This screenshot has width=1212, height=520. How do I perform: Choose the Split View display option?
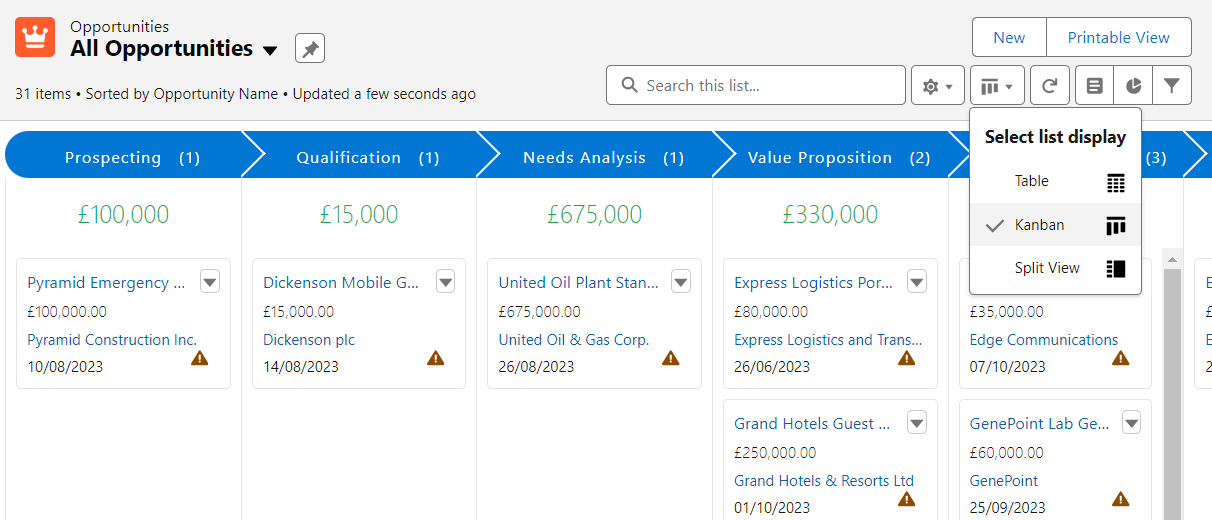coord(1055,268)
